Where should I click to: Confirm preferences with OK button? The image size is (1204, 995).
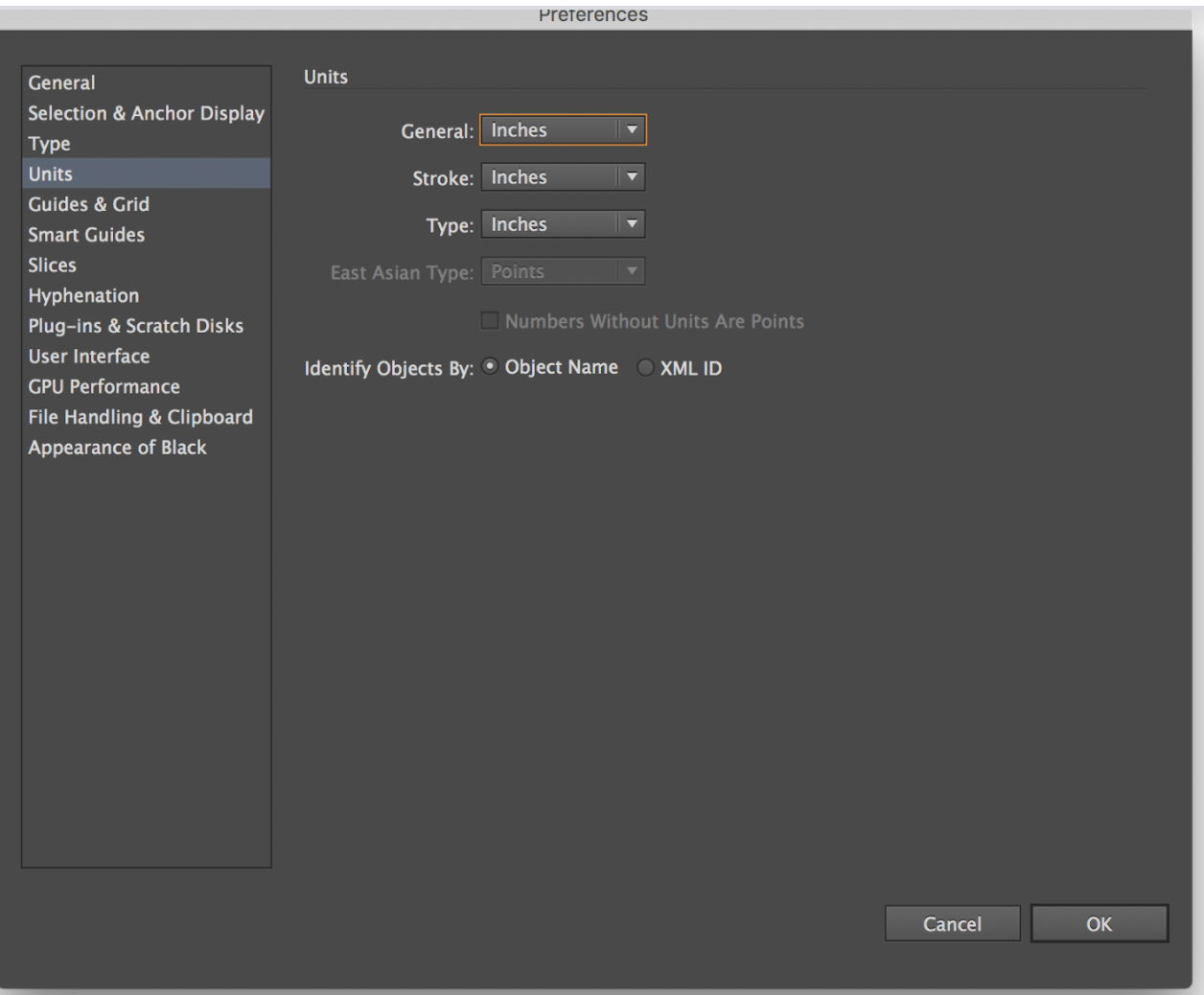1100,924
